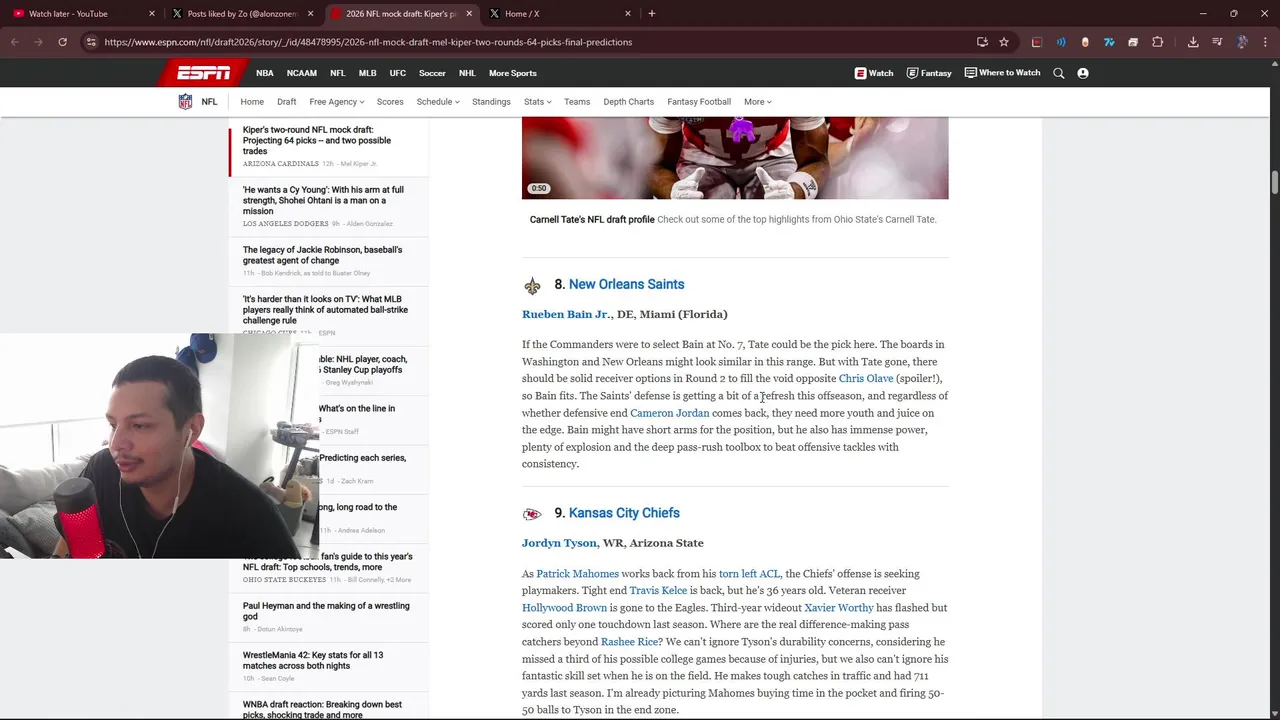The image size is (1280, 720).
Task: Expand the Free Agency dropdown
Action: point(337,102)
